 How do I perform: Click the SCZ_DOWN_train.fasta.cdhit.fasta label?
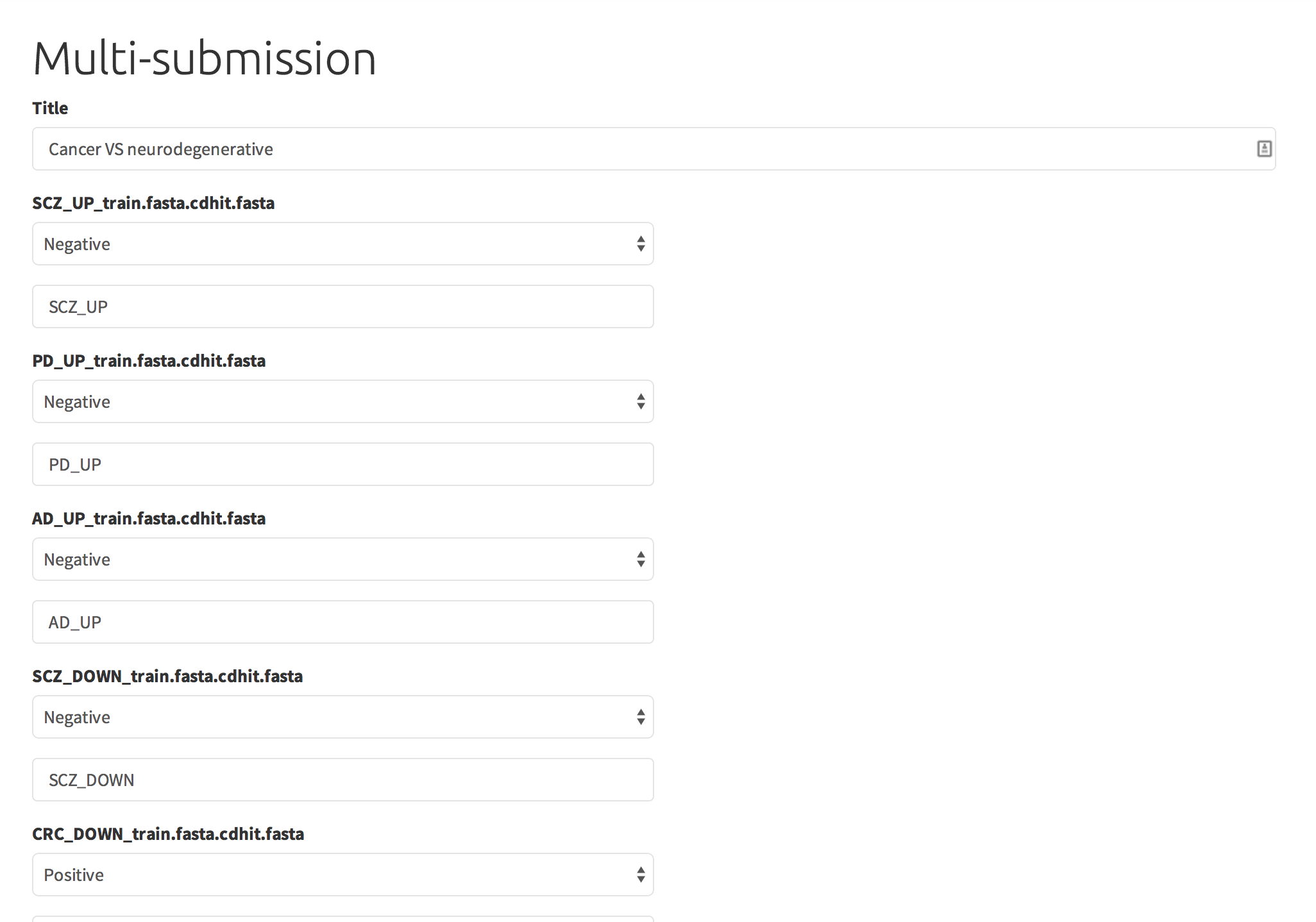coord(167,676)
